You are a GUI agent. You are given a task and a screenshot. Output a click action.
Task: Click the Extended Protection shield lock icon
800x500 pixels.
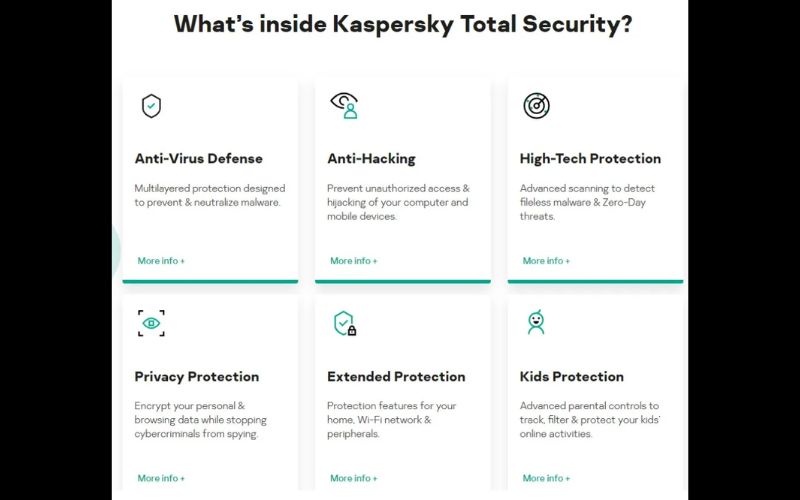pyautogui.click(x=344, y=323)
